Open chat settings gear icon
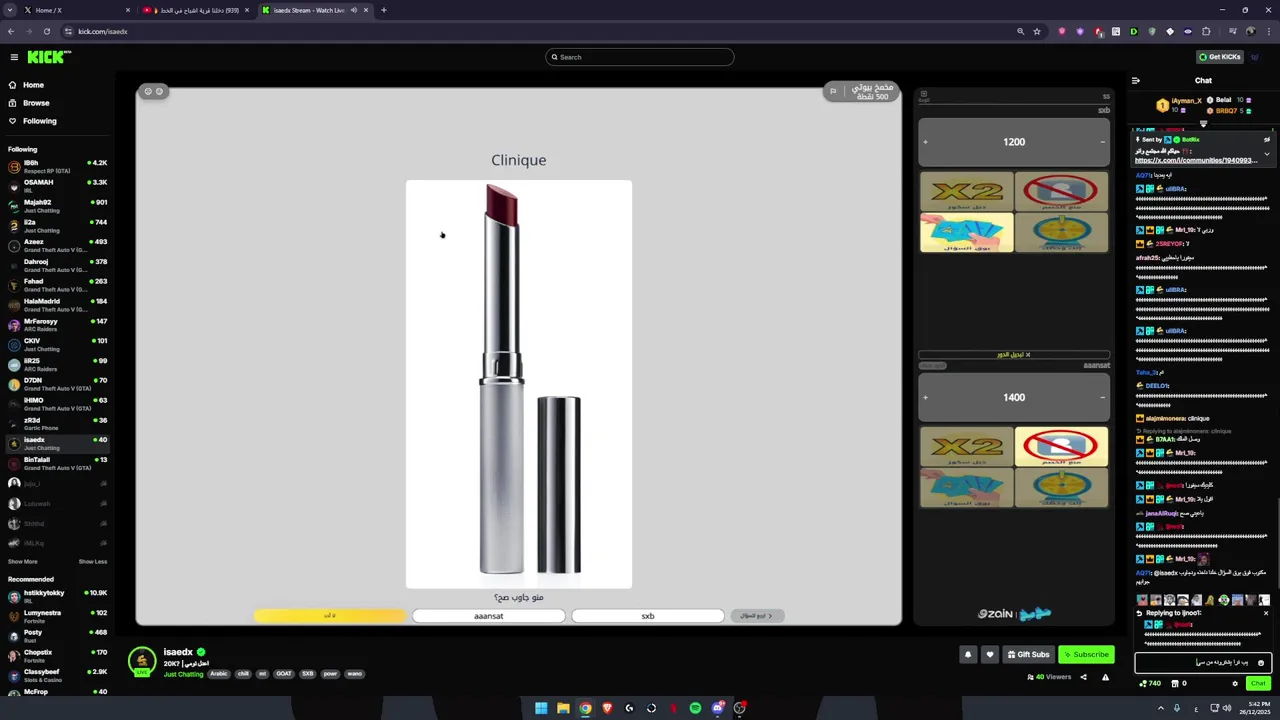The height and width of the screenshot is (720, 1280). [x=1235, y=683]
